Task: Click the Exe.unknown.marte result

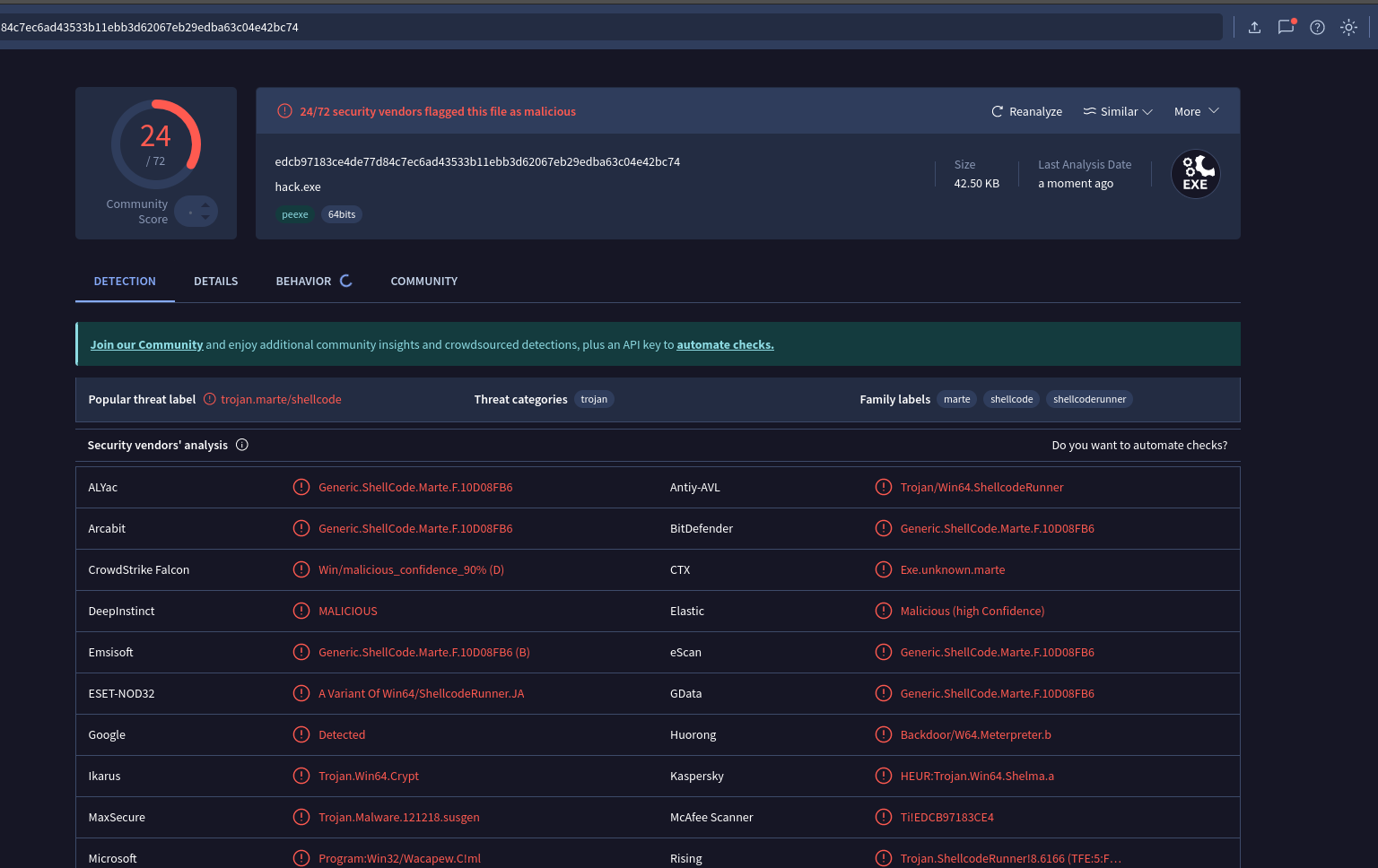Action: pos(953,569)
